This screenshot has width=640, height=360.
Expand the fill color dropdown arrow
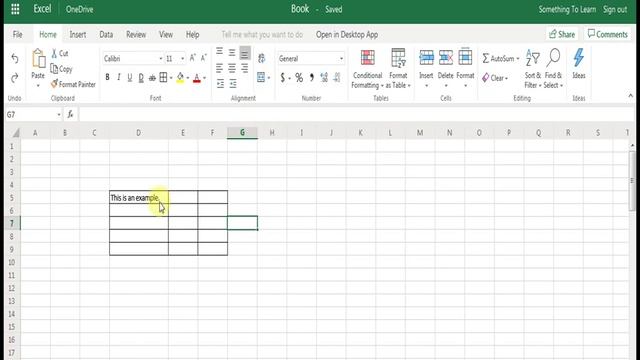(x=188, y=78)
